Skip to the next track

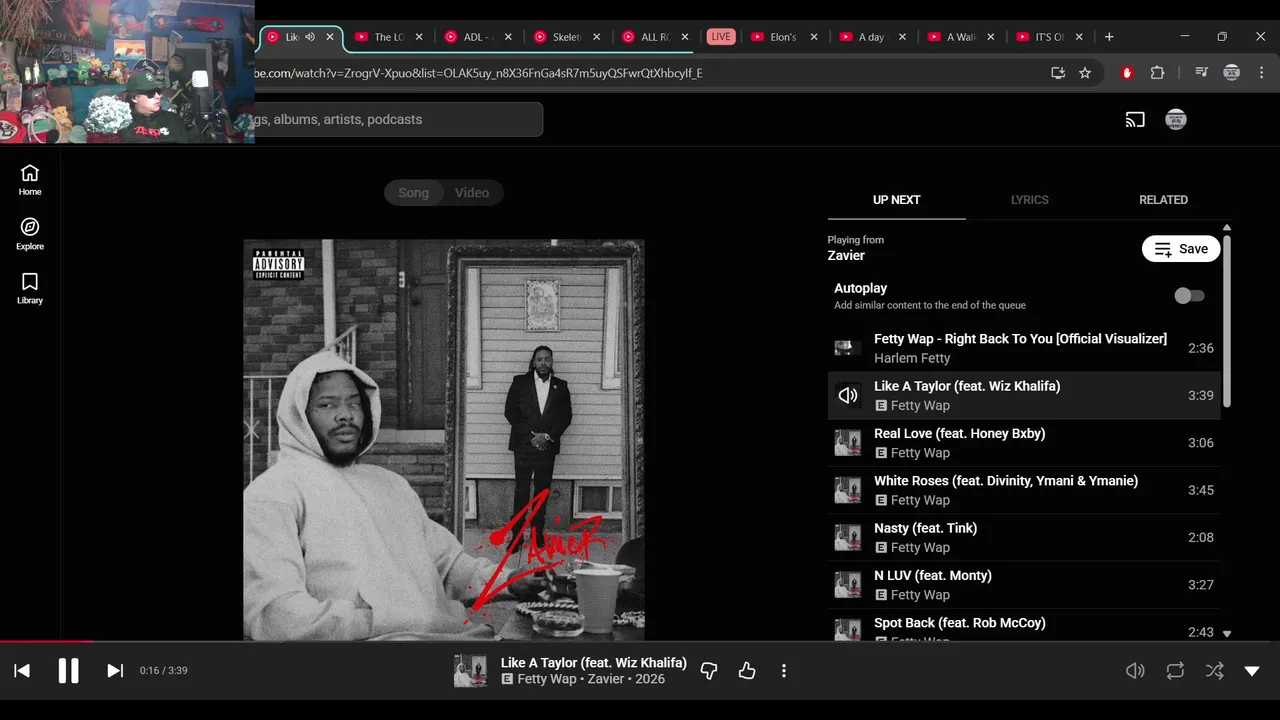tap(115, 671)
